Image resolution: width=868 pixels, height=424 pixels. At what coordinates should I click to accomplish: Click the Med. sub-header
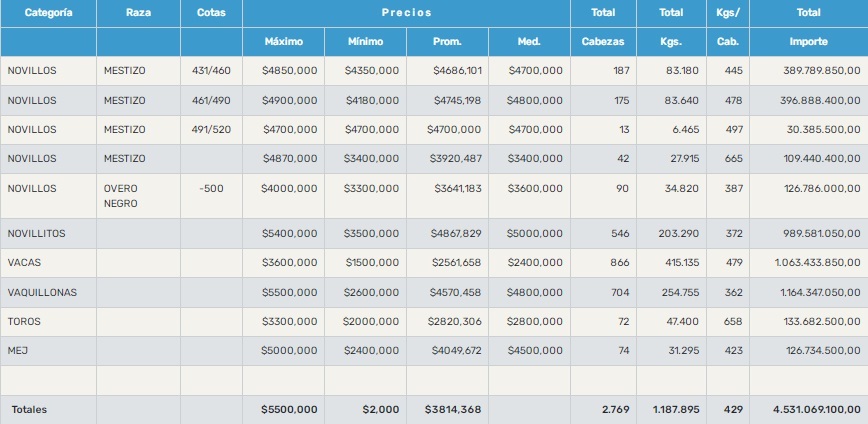[x=530, y=42]
